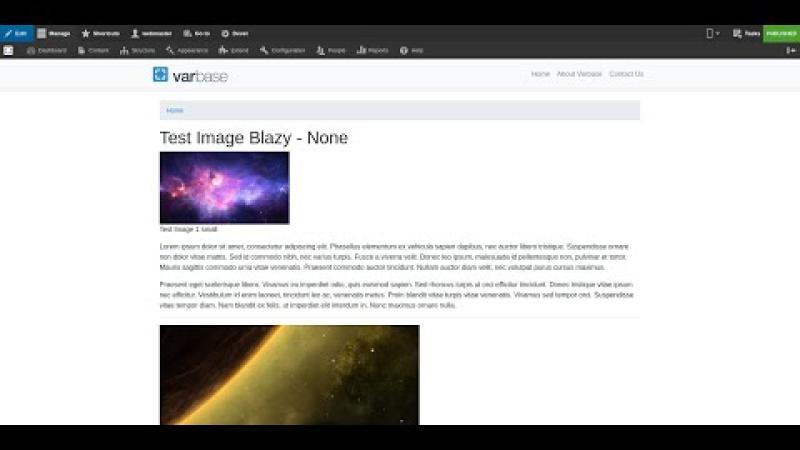
Task: Open the Tasks toolbar item
Action: click(x=746, y=34)
